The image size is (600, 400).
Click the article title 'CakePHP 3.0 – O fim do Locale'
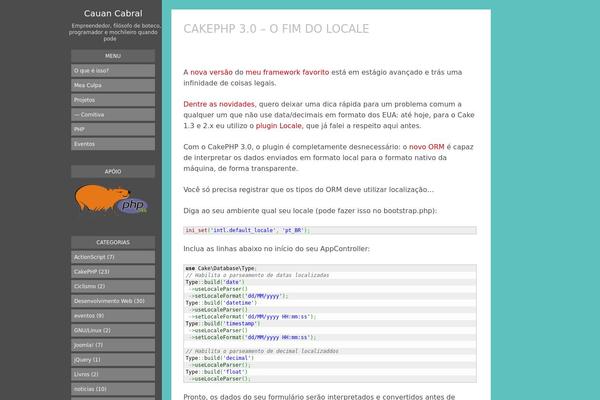[276, 29]
